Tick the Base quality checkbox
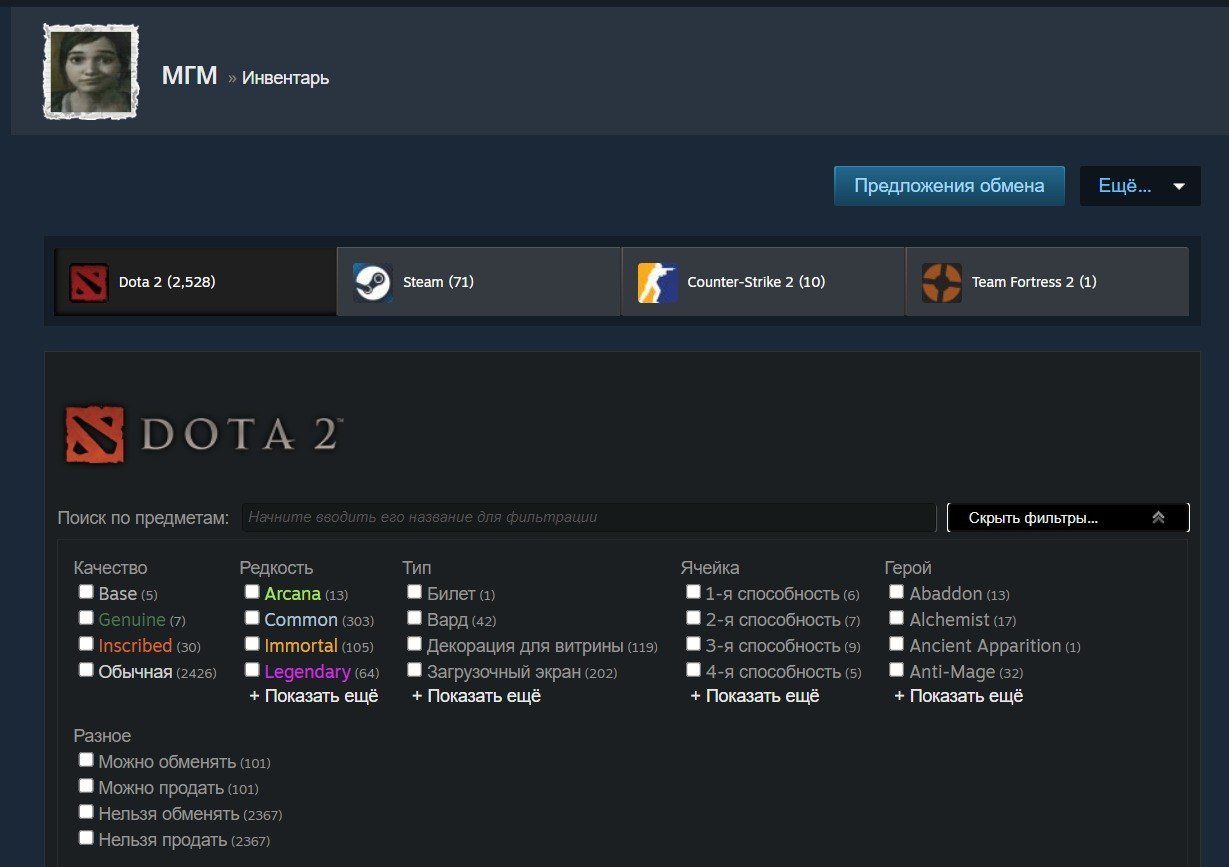 tap(87, 592)
